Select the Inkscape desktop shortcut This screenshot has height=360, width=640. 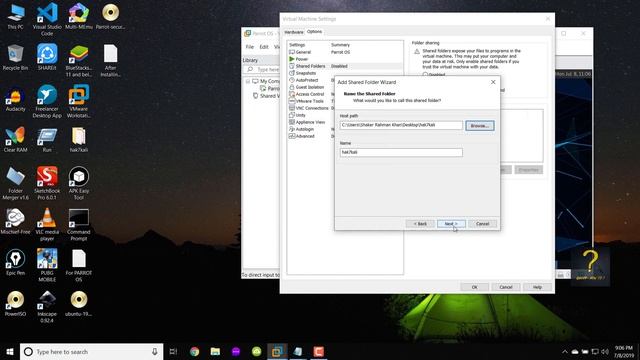47,307
